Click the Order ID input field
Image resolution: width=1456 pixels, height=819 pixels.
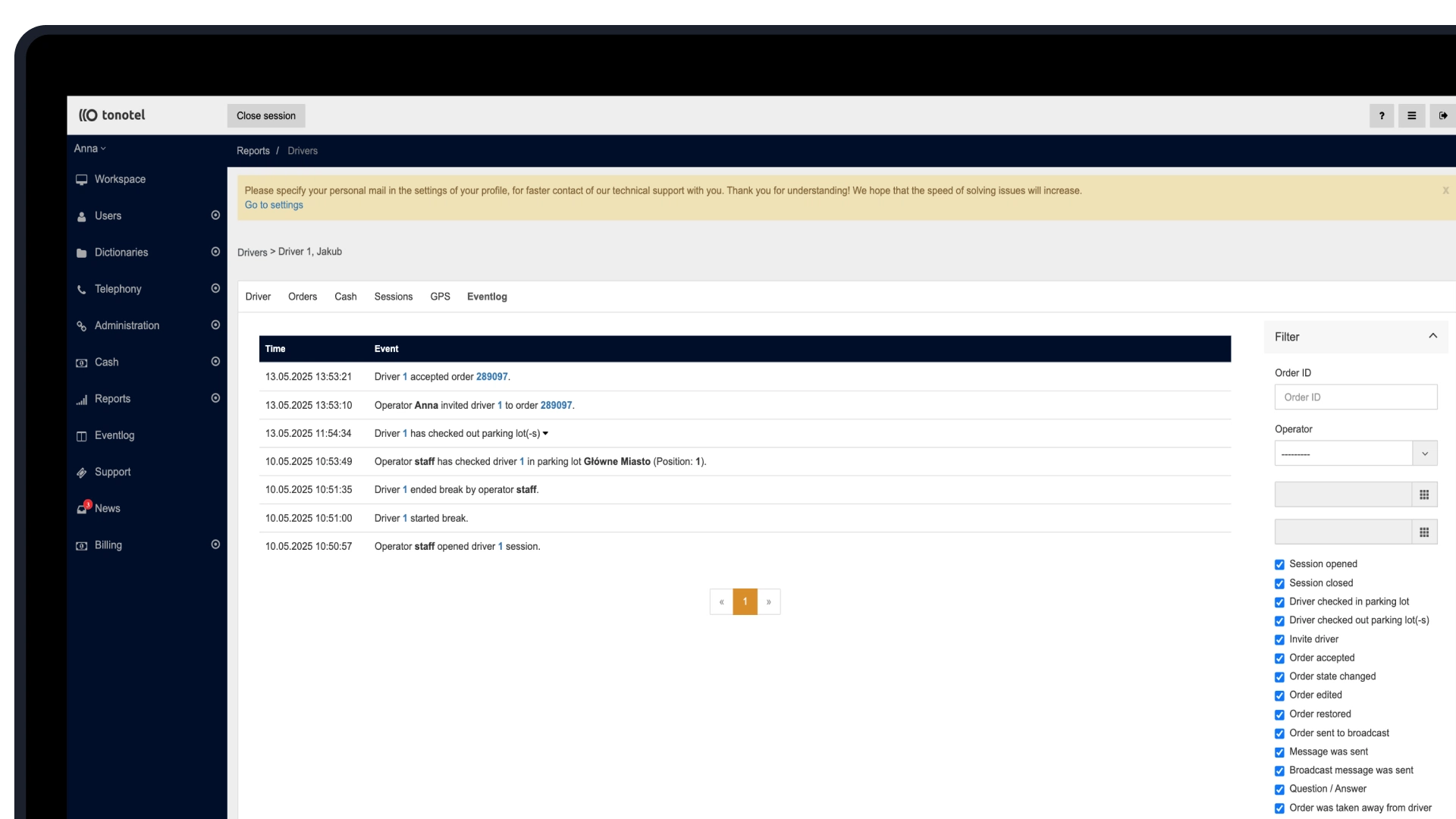[x=1355, y=397]
